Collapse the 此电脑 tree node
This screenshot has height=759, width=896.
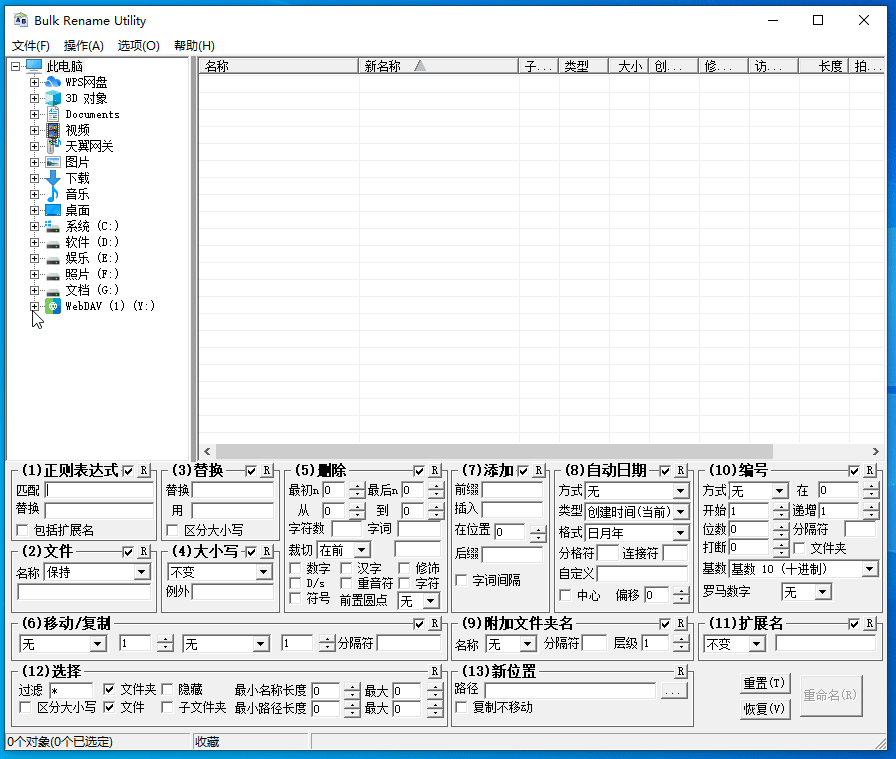click(x=15, y=66)
